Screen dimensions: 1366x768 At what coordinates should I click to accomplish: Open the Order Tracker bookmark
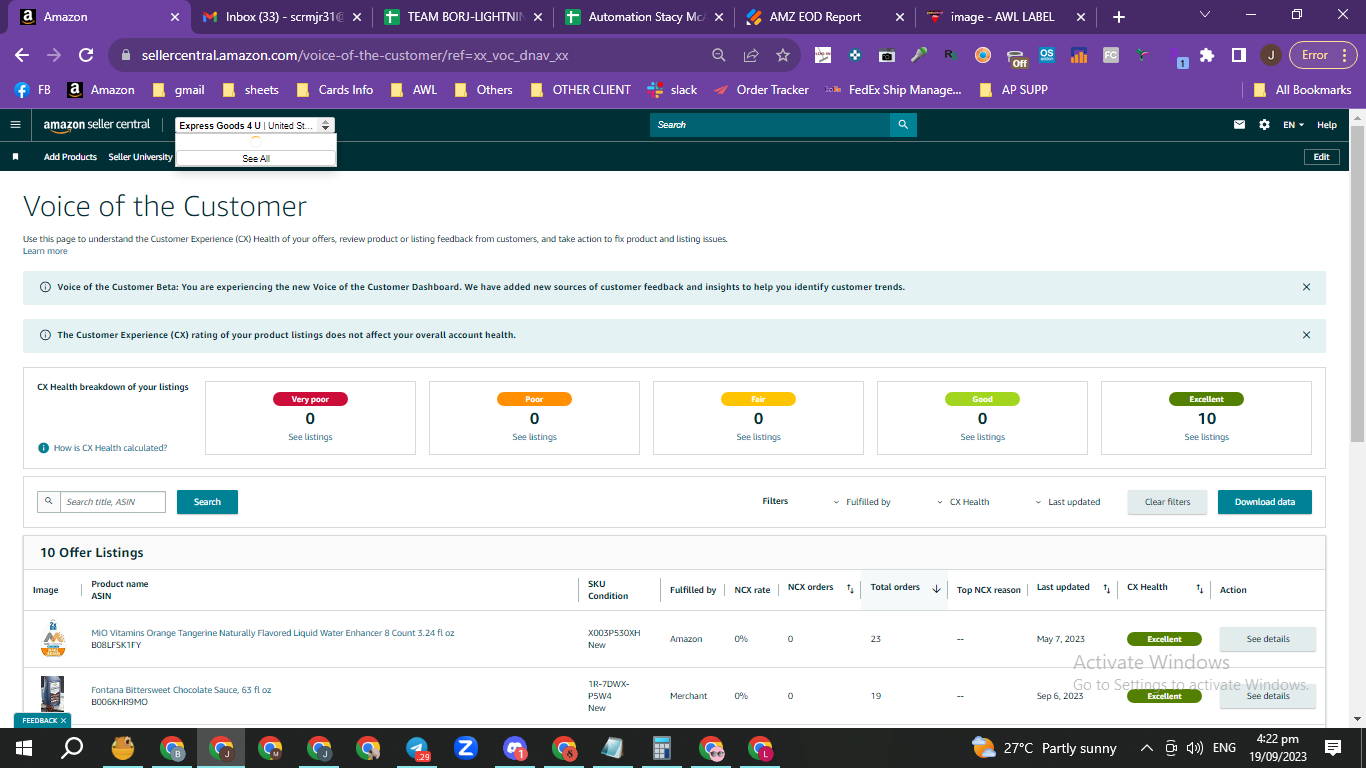pyautogui.click(x=761, y=90)
